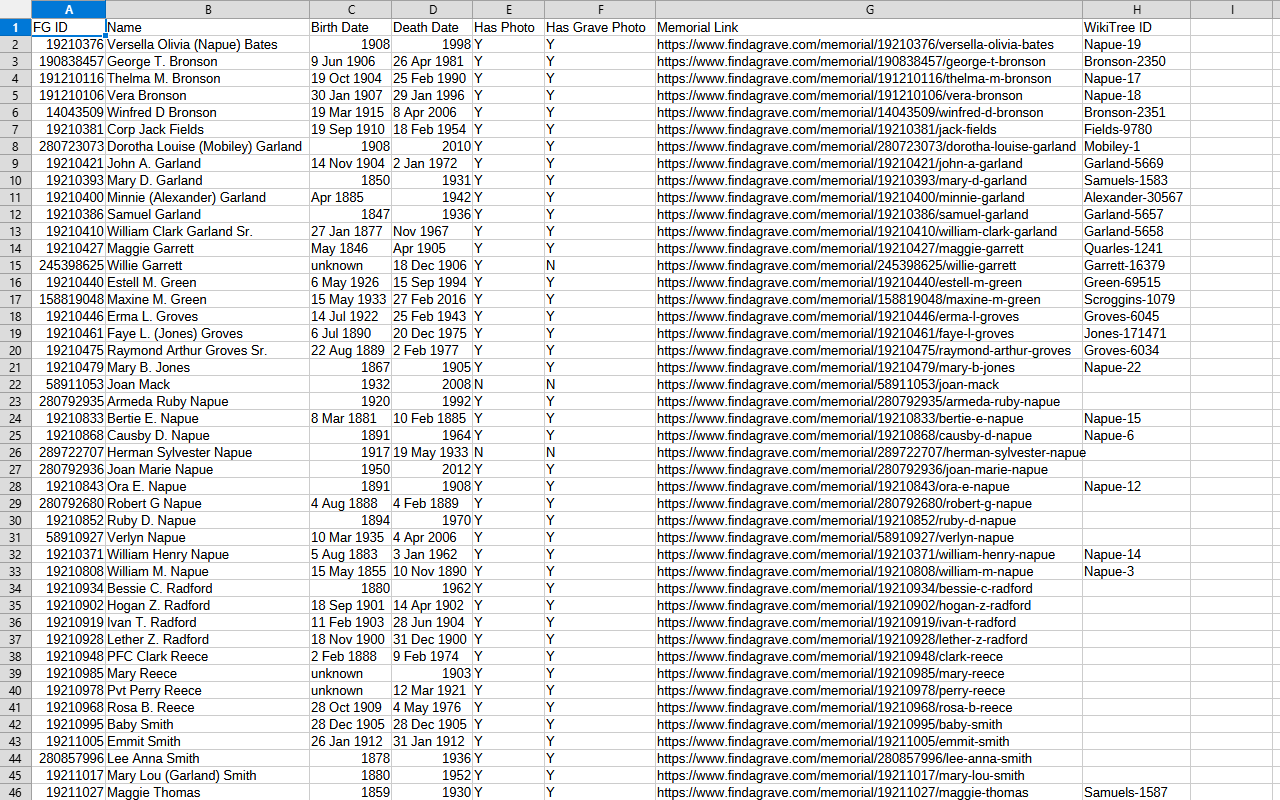Select death date cell '18 Dec 1906'
The height and width of the screenshot is (800, 1280).
pyautogui.click(x=432, y=265)
